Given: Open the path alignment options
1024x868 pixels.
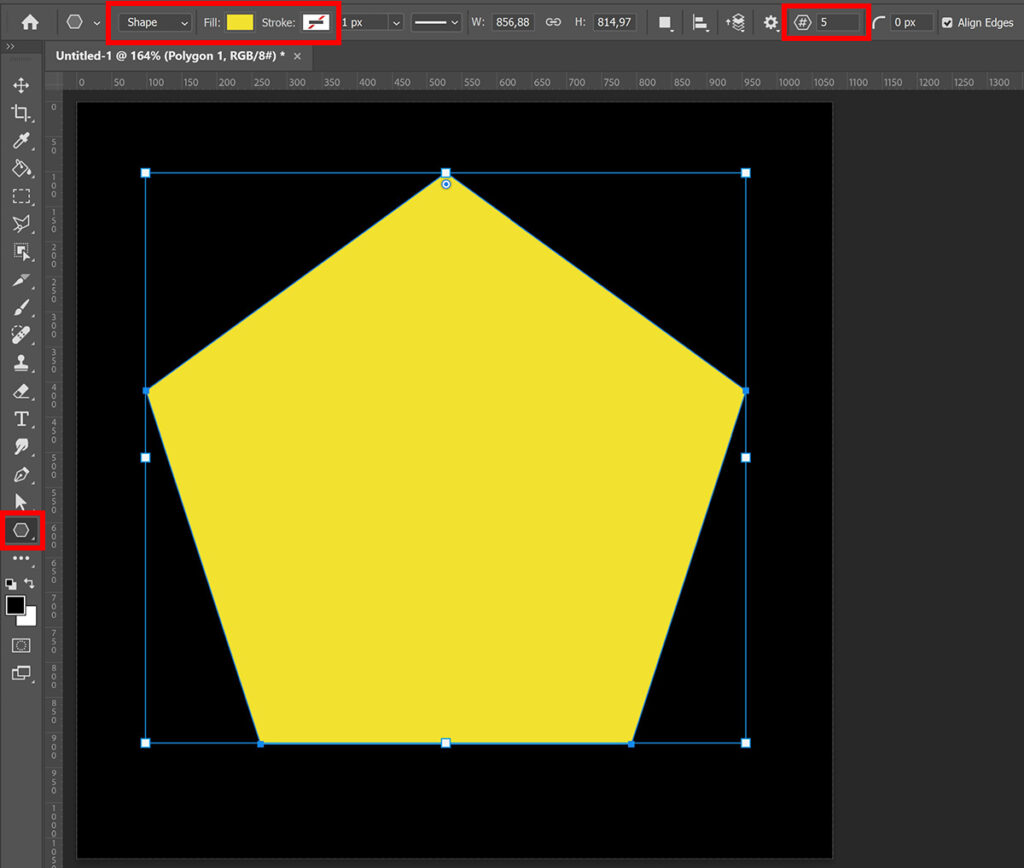Looking at the screenshot, I should click(699, 21).
